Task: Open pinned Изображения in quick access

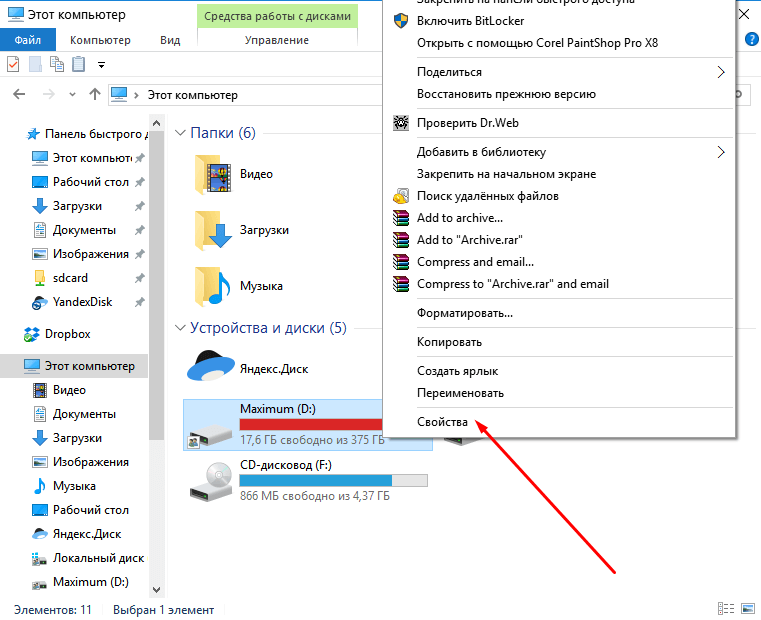Action: [80, 253]
